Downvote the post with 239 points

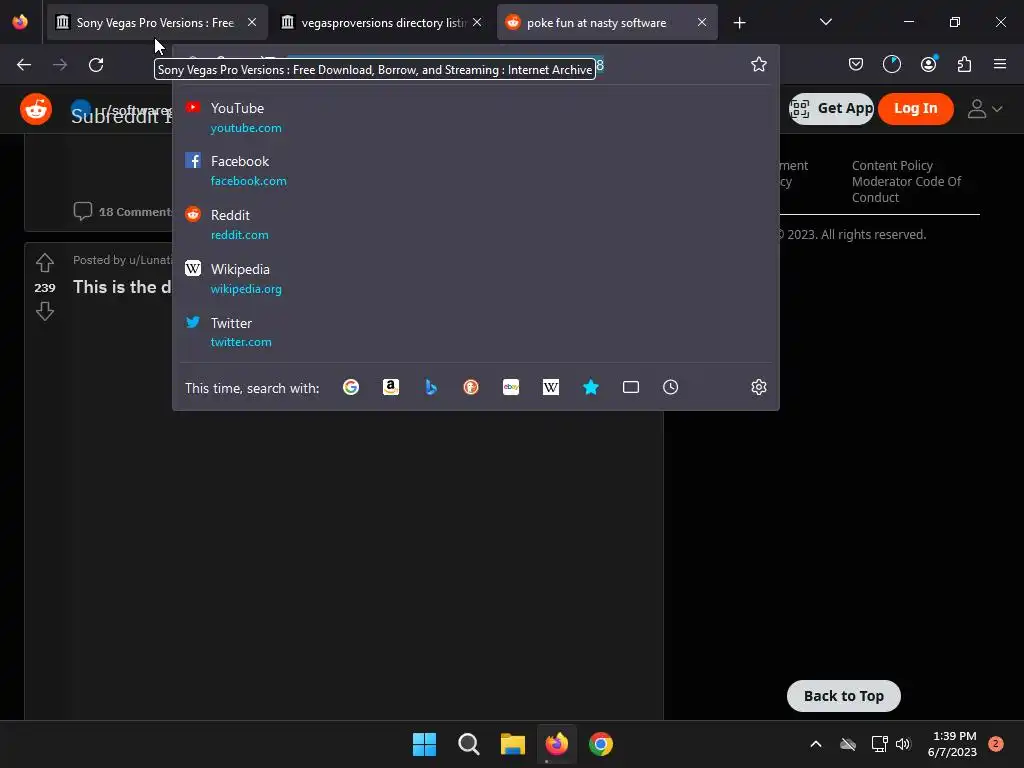click(44, 312)
